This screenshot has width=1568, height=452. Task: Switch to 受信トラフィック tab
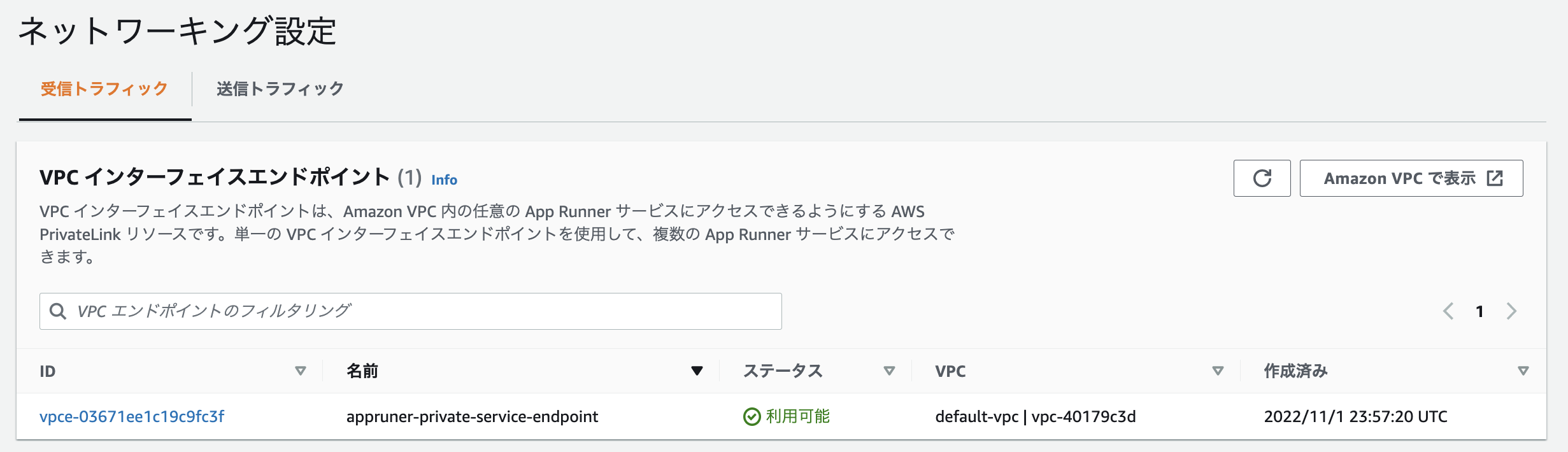tap(104, 88)
